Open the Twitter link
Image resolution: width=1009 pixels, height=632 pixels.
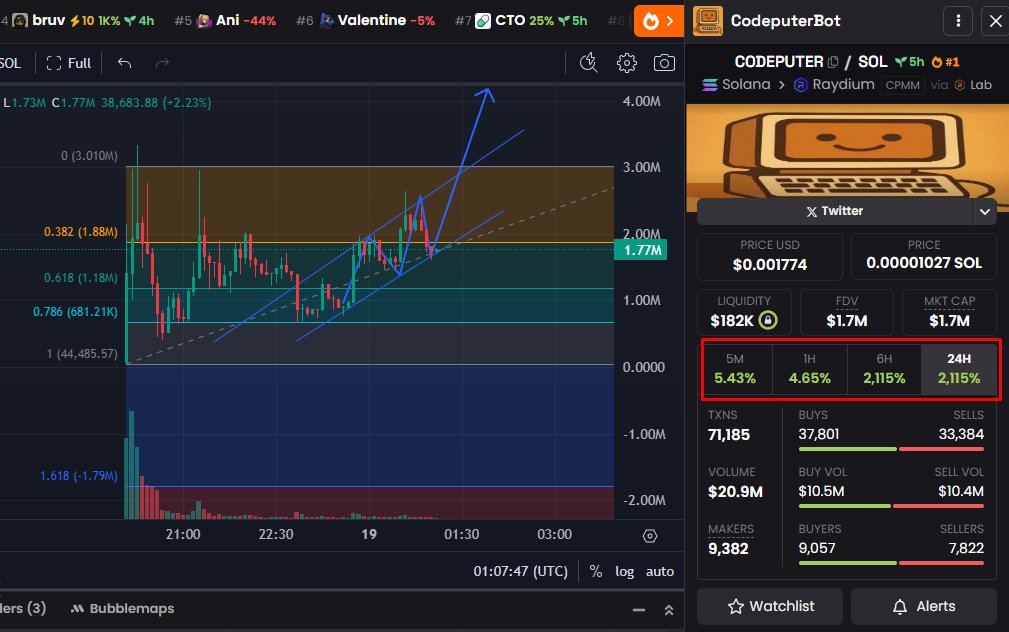click(835, 211)
